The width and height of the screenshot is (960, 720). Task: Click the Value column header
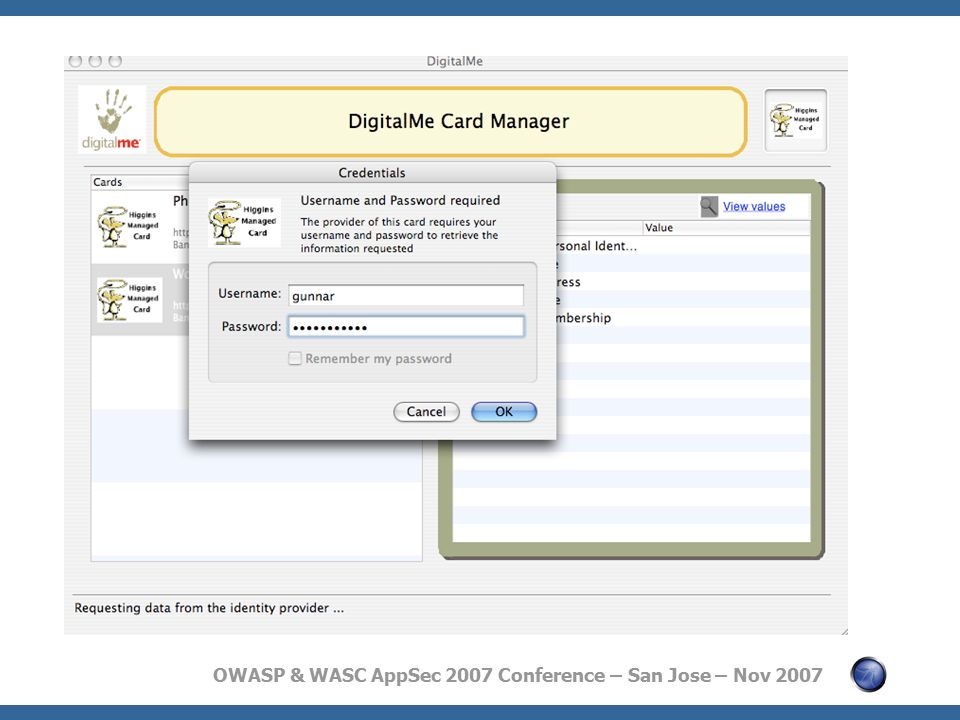tap(726, 228)
